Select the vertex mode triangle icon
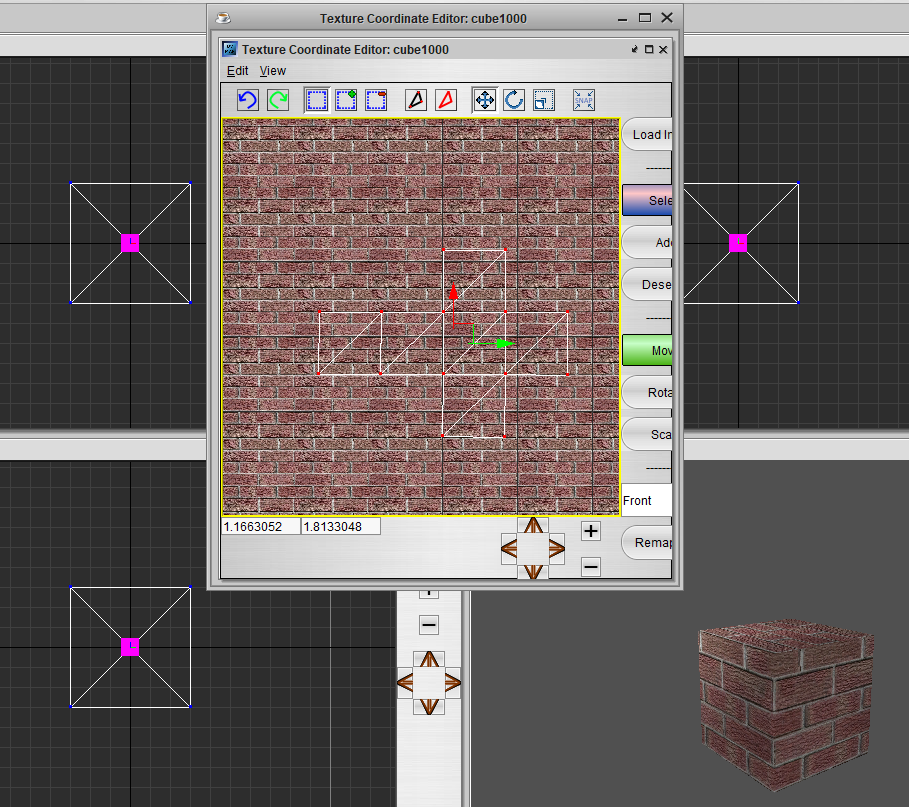909x807 pixels. (416, 100)
